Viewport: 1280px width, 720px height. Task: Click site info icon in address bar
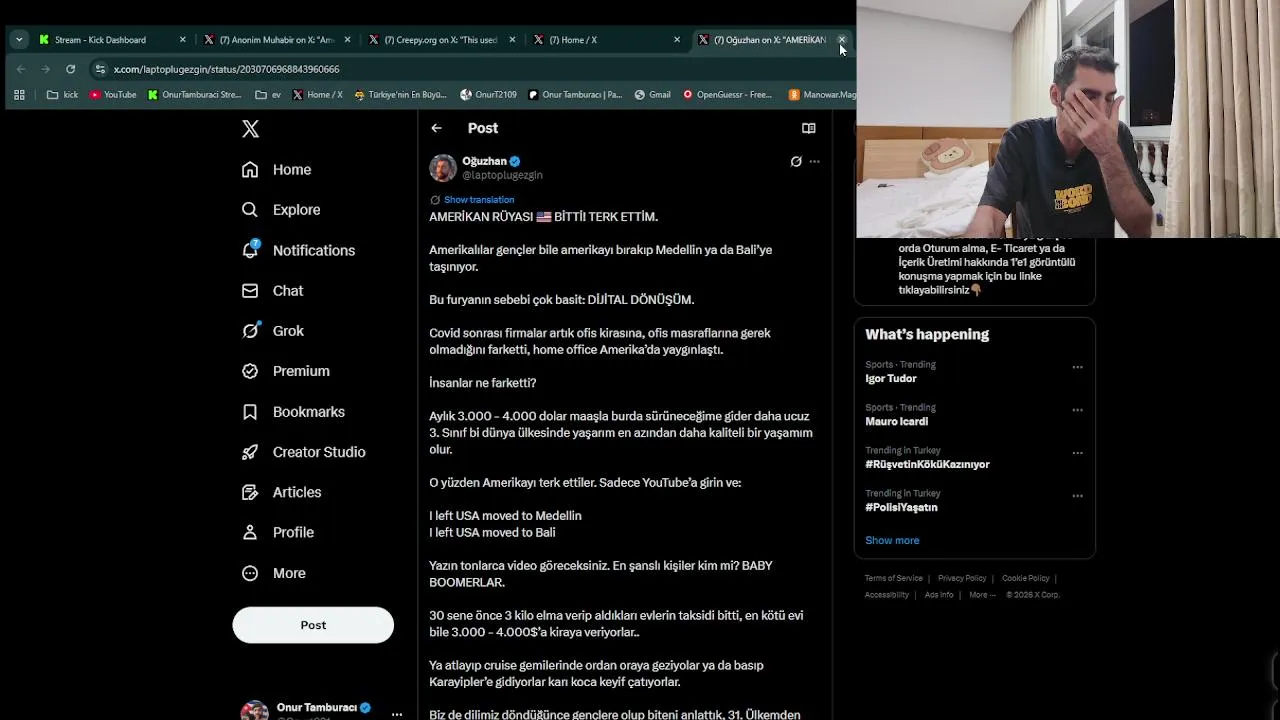[x=100, y=69]
